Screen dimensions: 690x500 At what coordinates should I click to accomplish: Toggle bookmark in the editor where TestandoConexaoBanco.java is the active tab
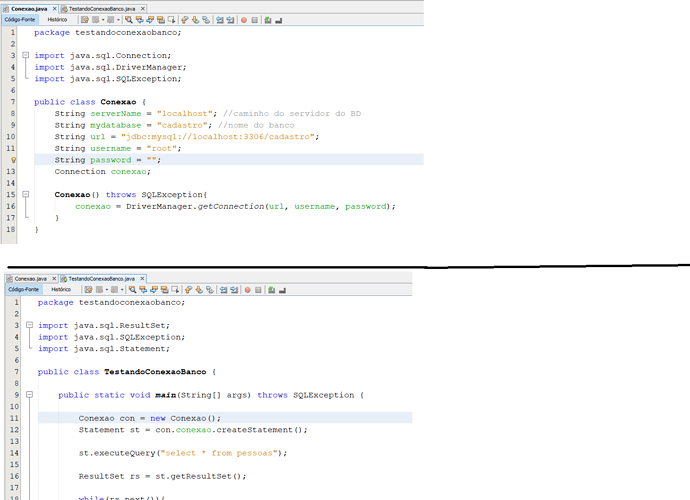[209, 290]
